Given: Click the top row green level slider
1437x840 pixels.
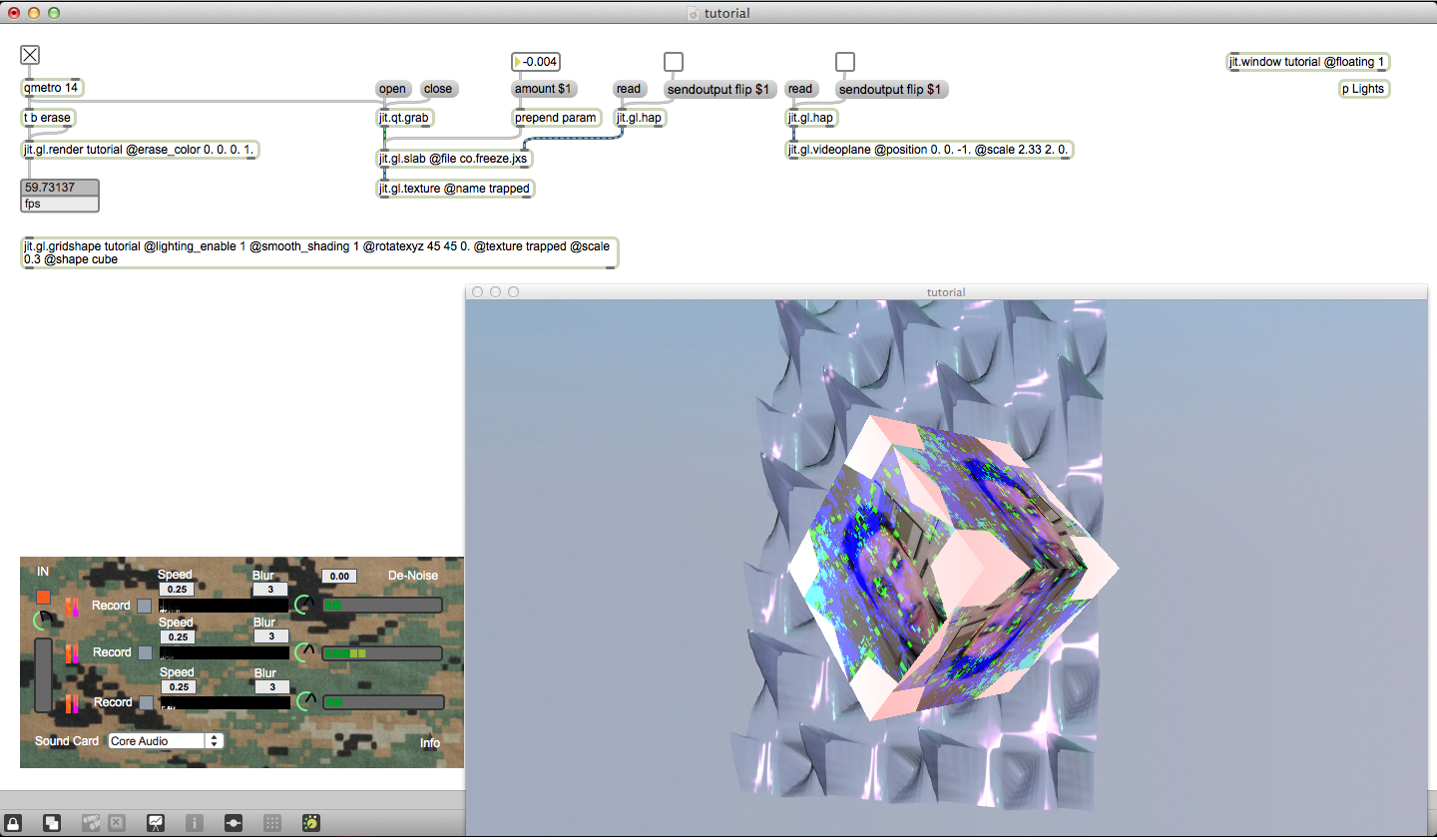Looking at the screenshot, I should [382, 605].
